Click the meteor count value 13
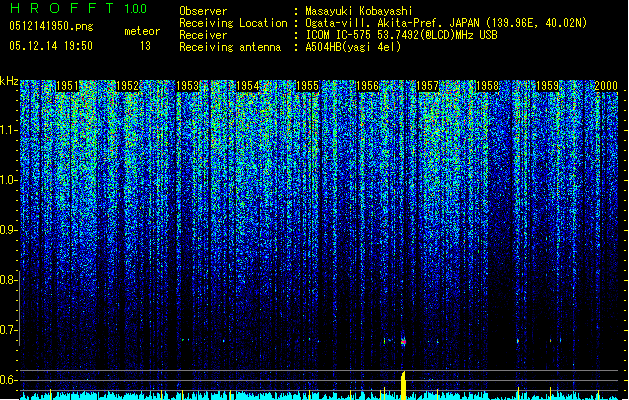 point(145,46)
